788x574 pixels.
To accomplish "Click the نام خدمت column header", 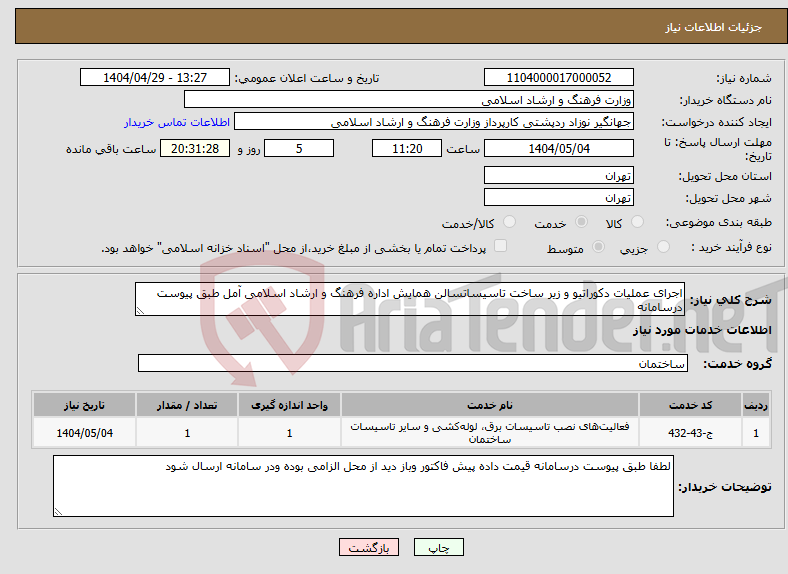I will pos(490,405).
